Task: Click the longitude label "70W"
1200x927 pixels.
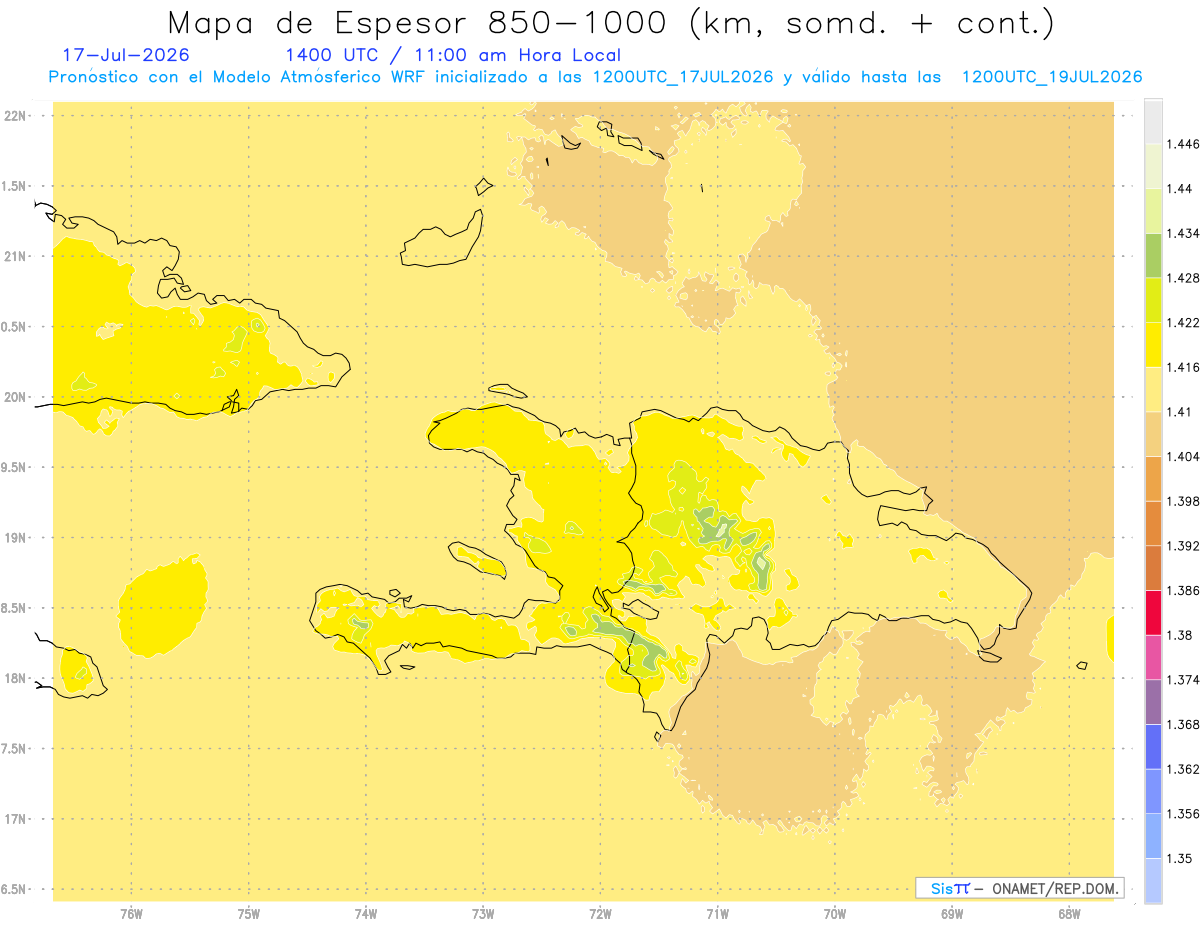Action: click(x=835, y=914)
